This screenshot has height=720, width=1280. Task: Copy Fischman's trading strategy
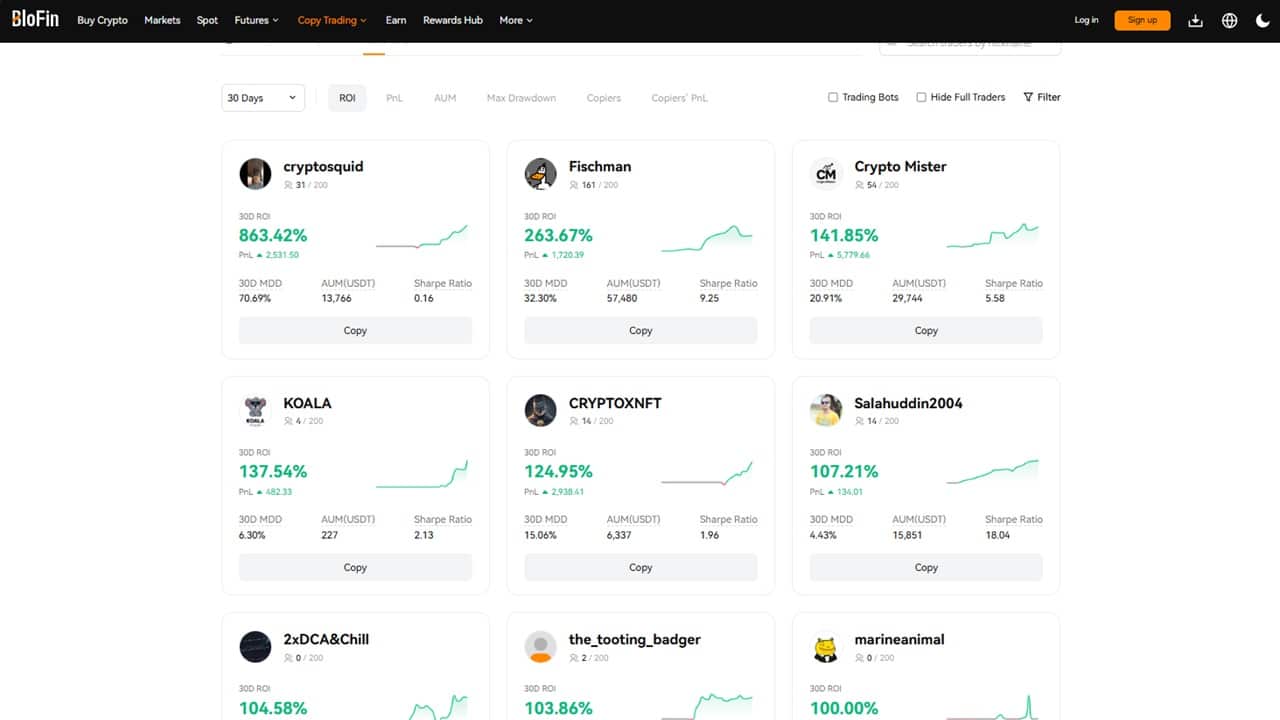coord(640,330)
